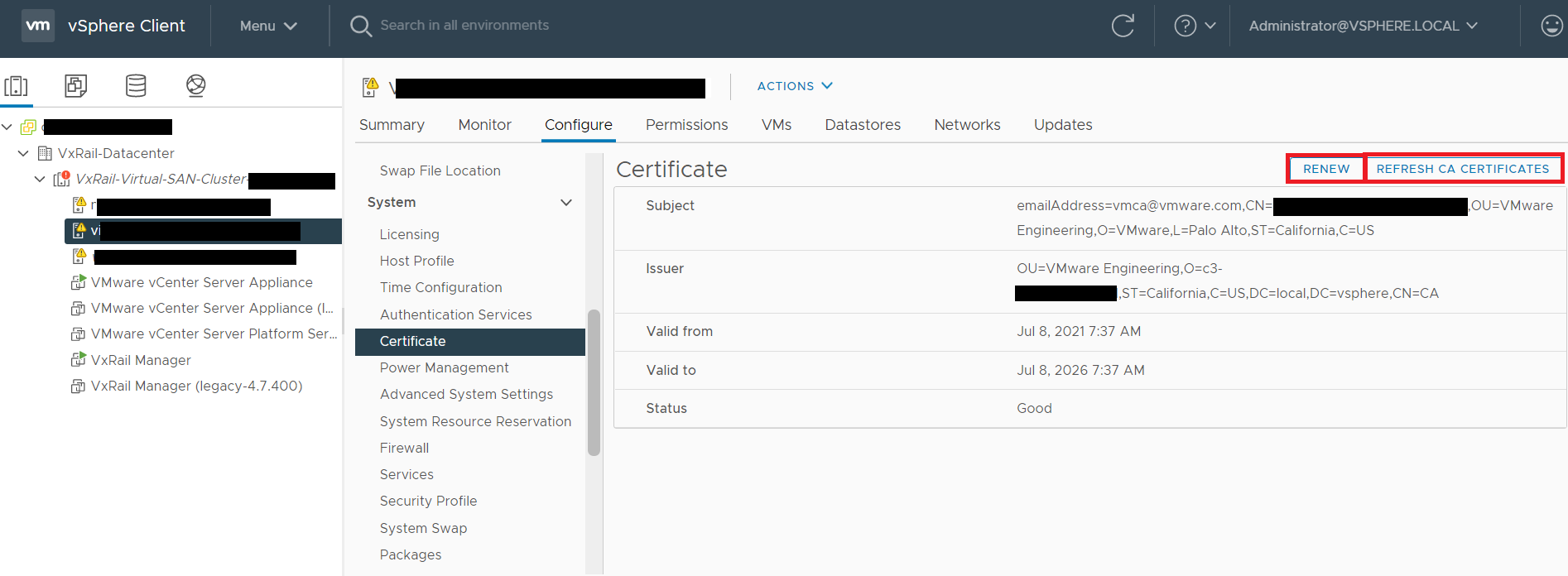Screen dimensions: 1568x576
Task: Click the VxRail Manager (legacy-4.7.400) VM icon
Action: tap(79, 386)
